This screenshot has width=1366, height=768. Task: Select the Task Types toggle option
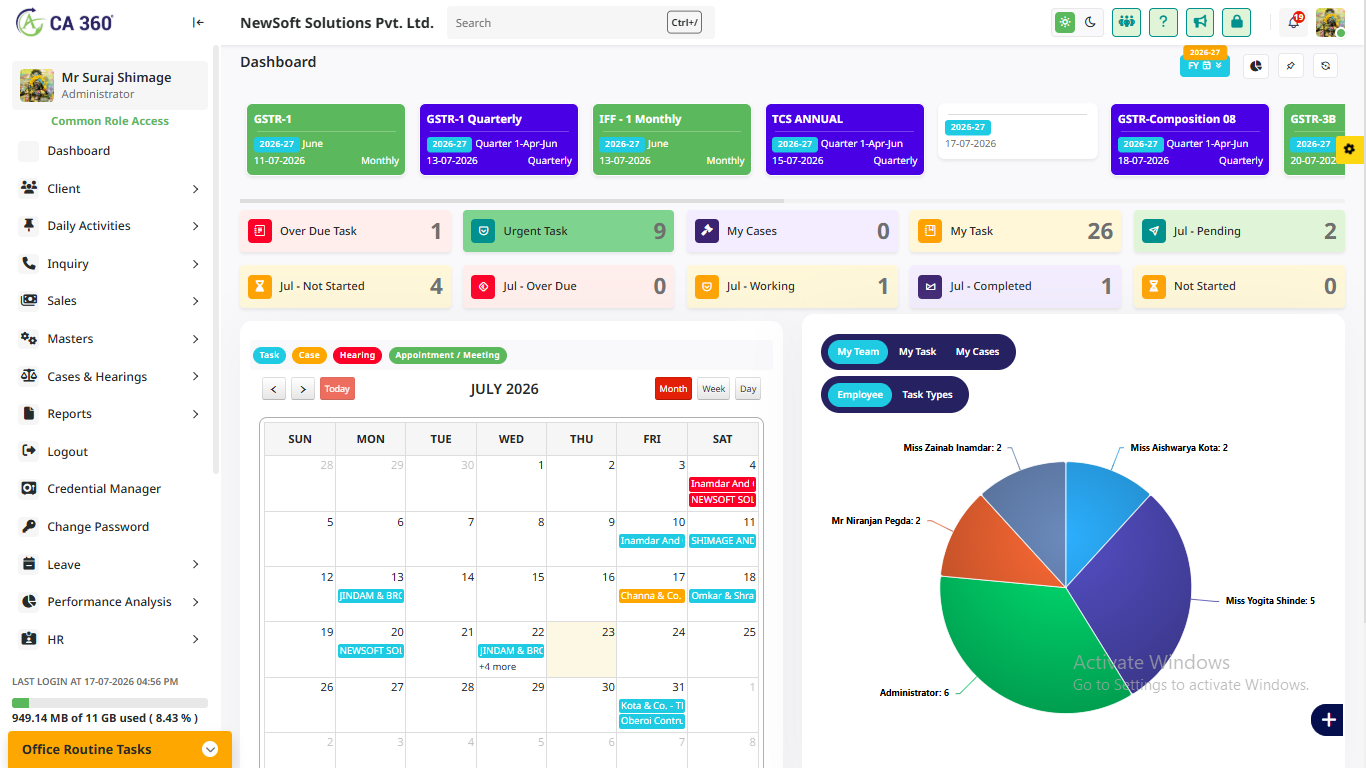pyautogui.click(x=927, y=395)
